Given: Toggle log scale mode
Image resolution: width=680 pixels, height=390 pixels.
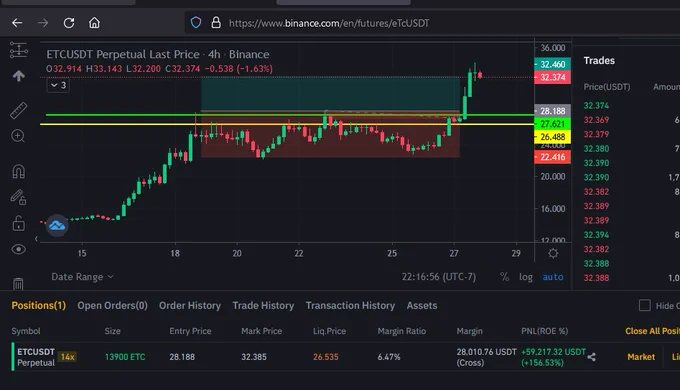Looking at the screenshot, I should (526, 277).
